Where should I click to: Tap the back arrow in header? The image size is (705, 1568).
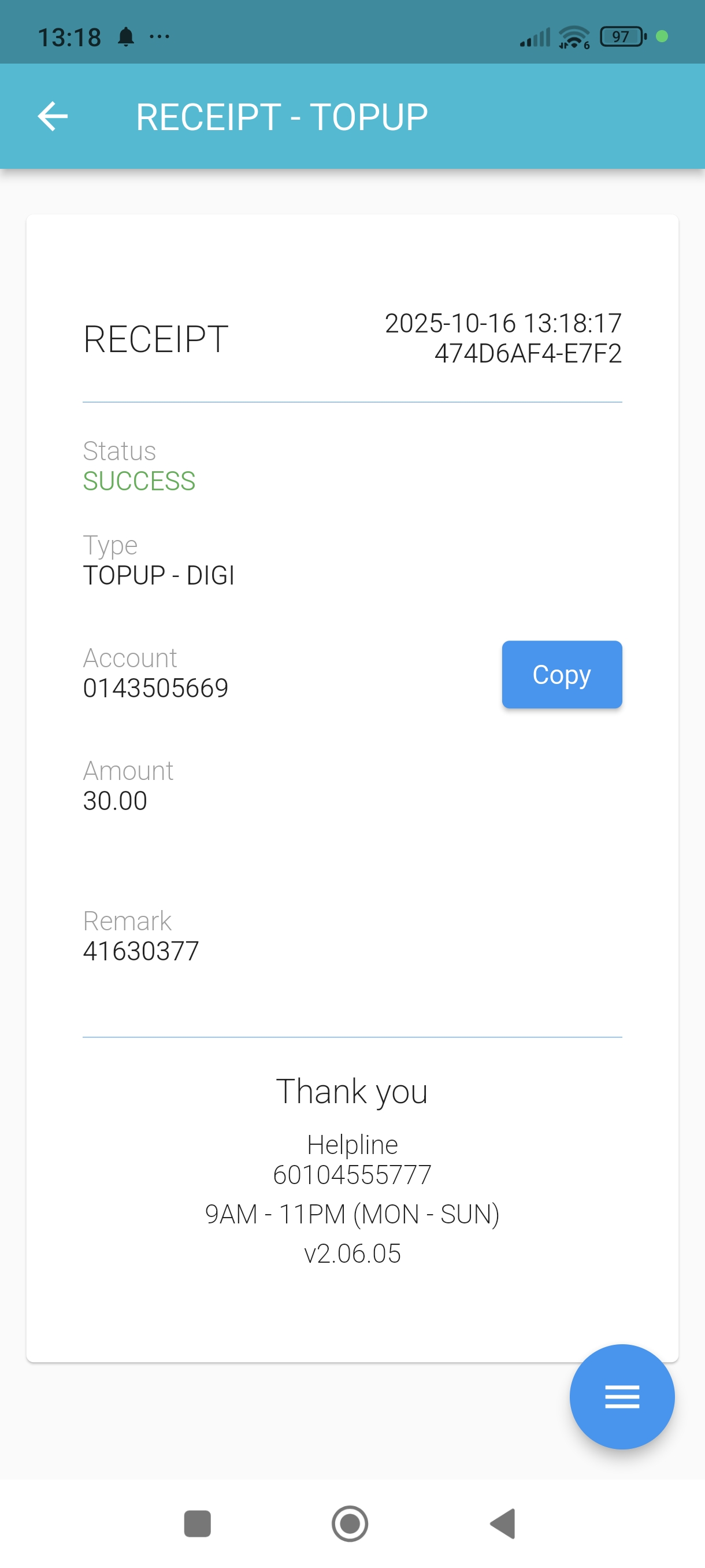coord(53,116)
